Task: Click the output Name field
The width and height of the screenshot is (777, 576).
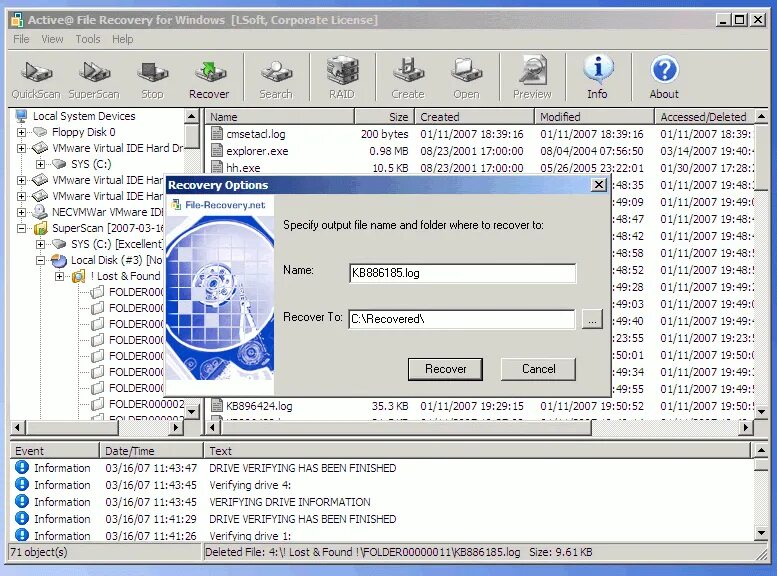Action: tap(462, 273)
